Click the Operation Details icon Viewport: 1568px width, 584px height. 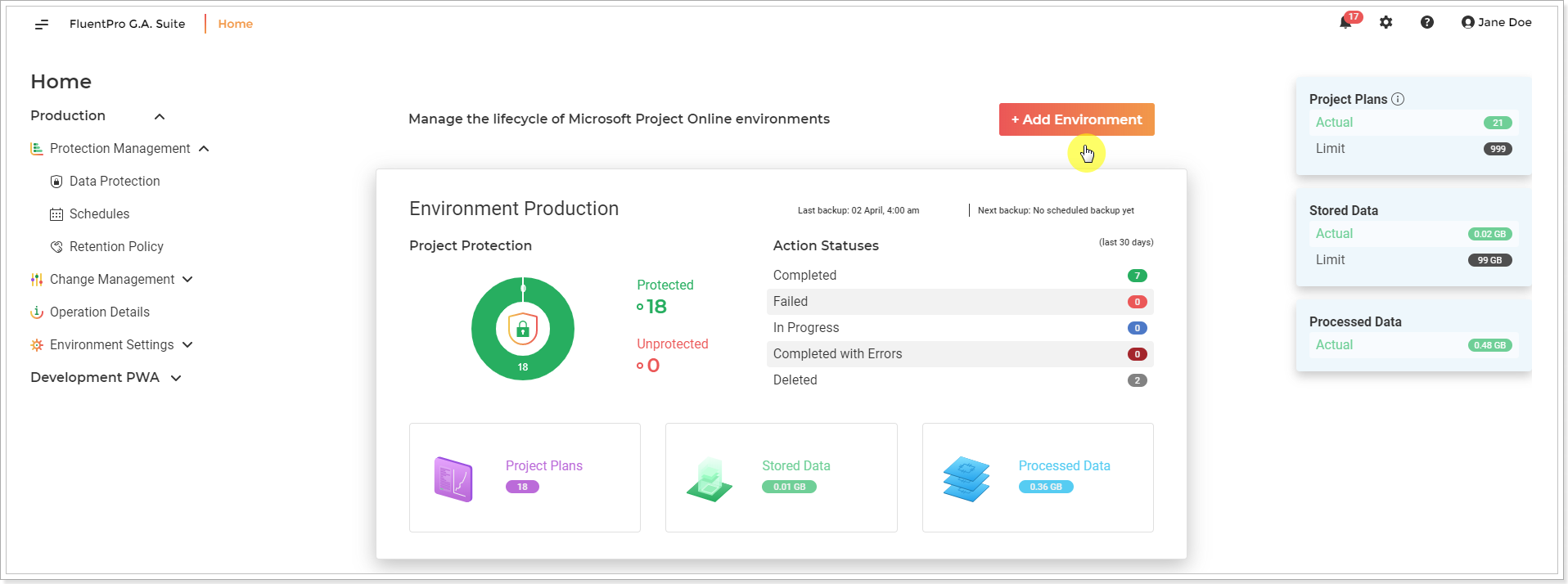click(37, 312)
